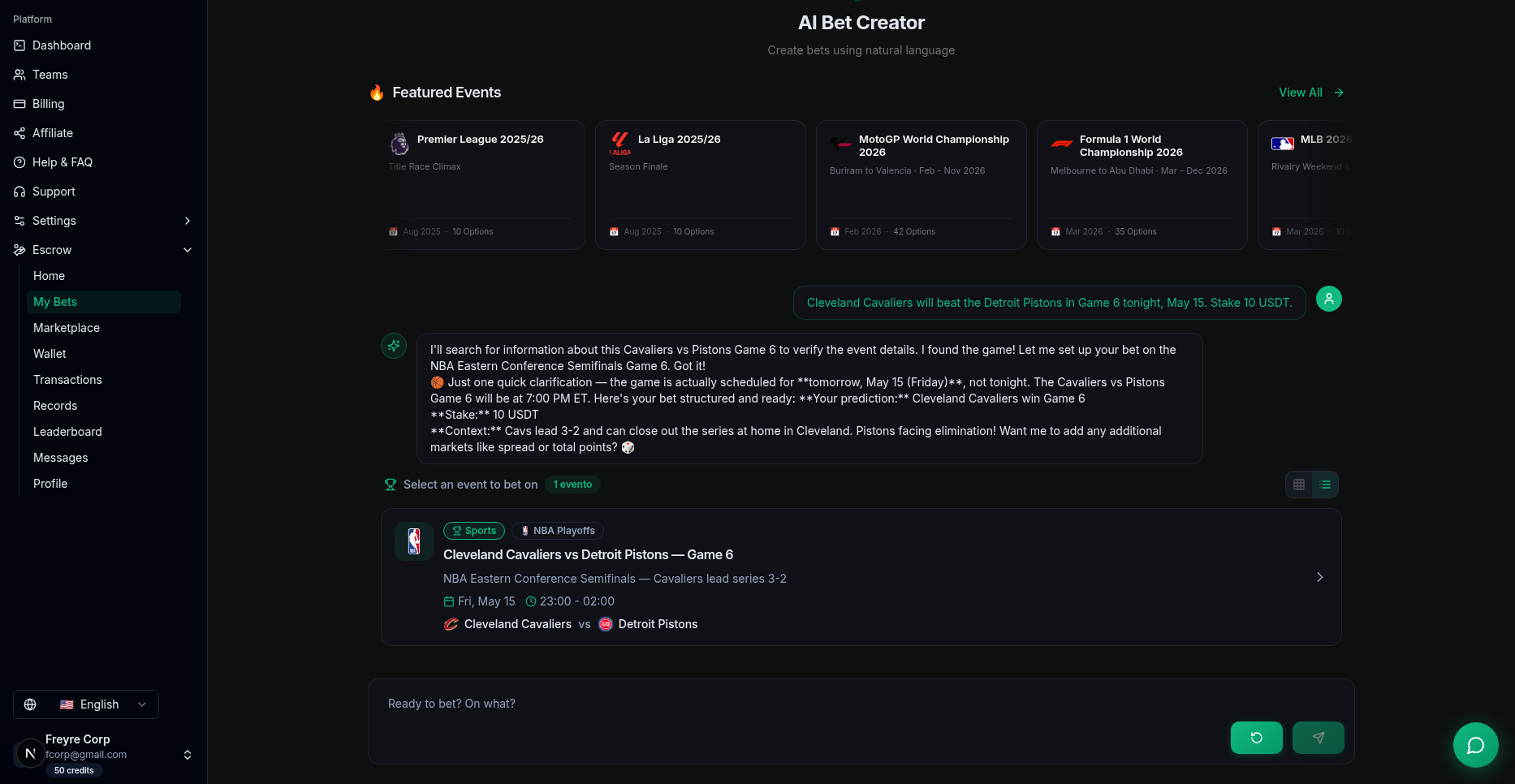Click the View All arrow icon
Screen dimensions: 1515x784
click(x=1339, y=93)
